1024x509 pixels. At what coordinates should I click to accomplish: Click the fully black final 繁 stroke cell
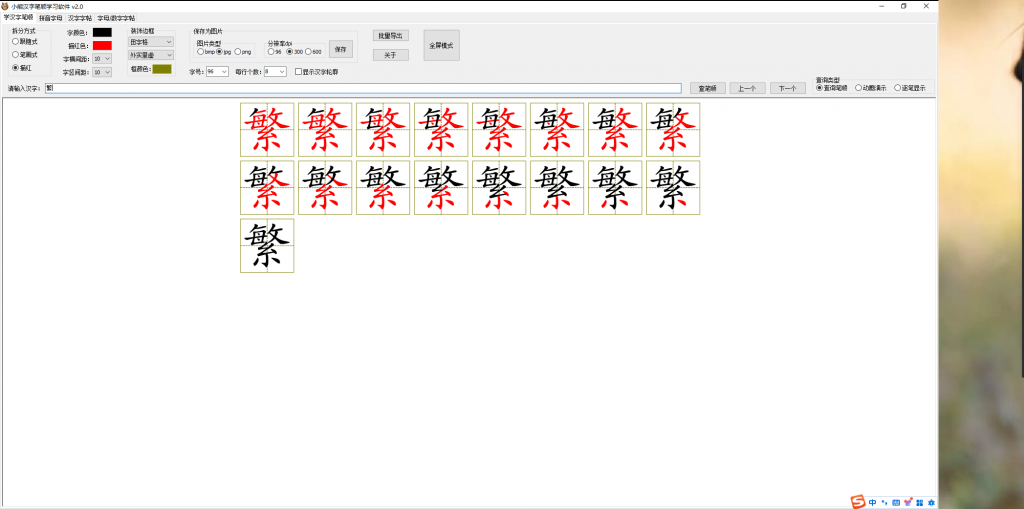[267, 246]
